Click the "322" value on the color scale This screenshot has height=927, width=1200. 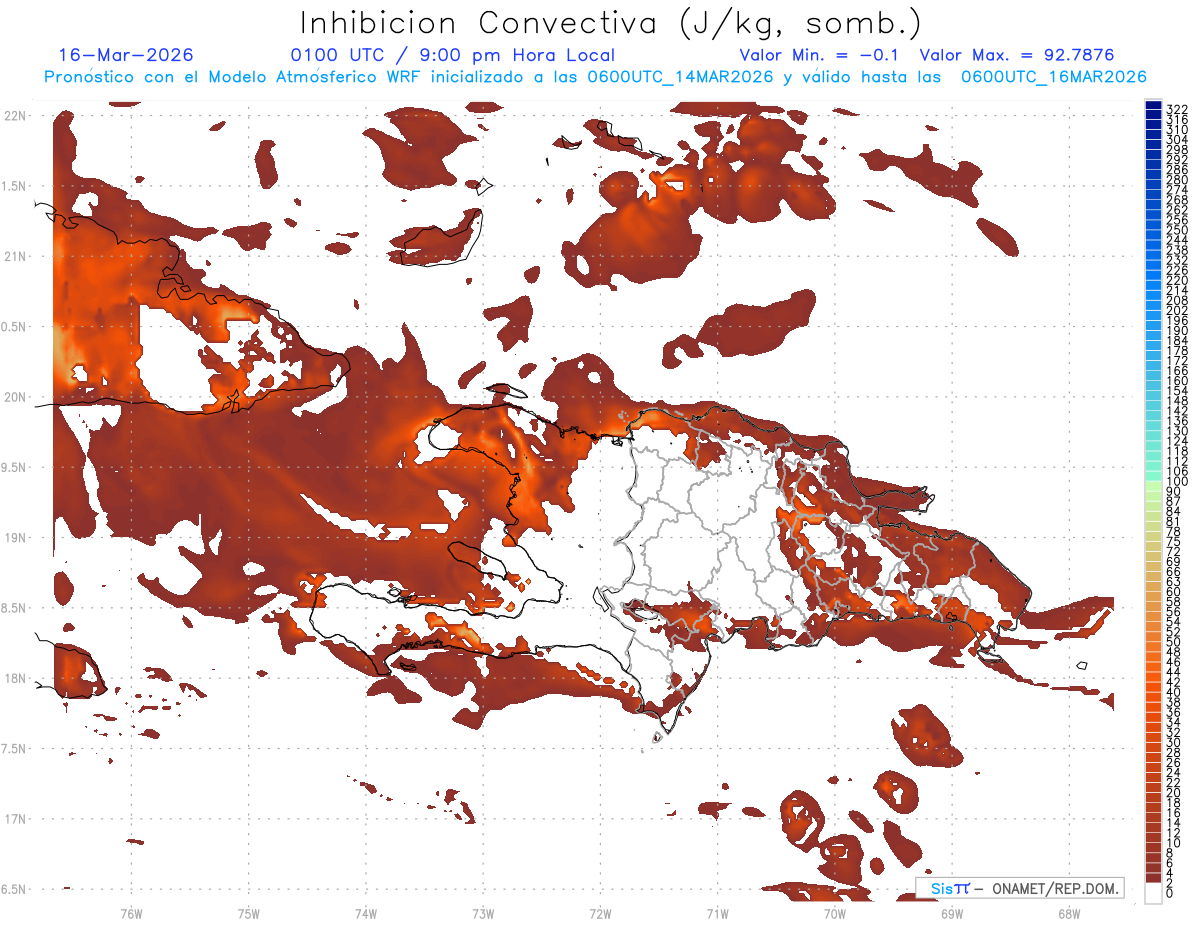[1176, 109]
